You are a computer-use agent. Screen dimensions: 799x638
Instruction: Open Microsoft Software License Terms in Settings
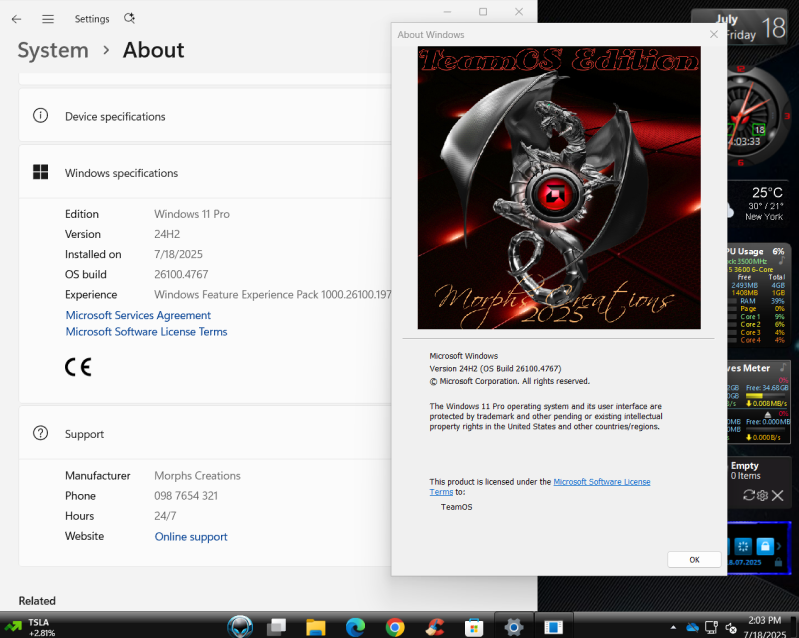click(146, 332)
